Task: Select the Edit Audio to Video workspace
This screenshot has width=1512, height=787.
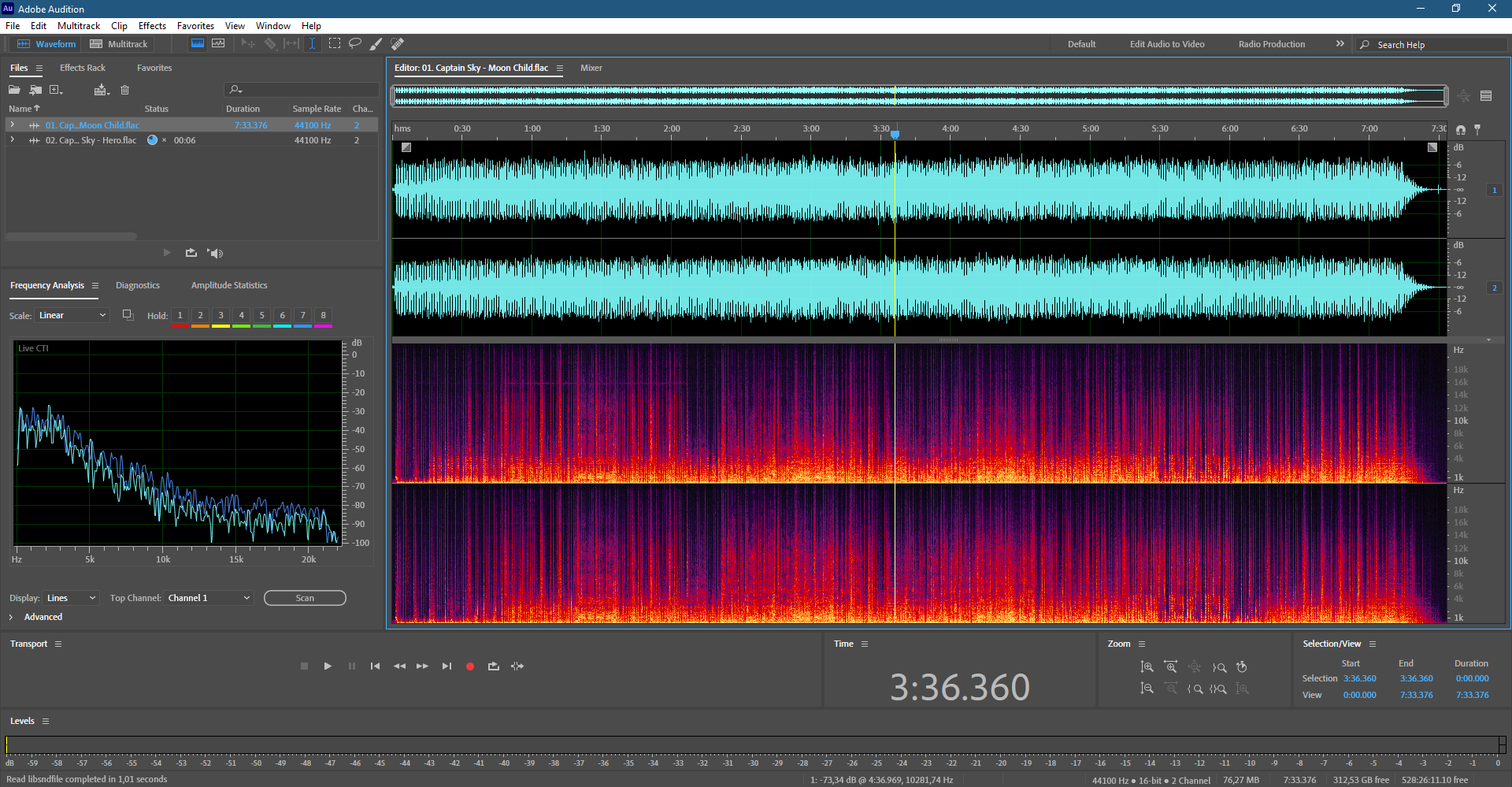Action: click(1167, 44)
